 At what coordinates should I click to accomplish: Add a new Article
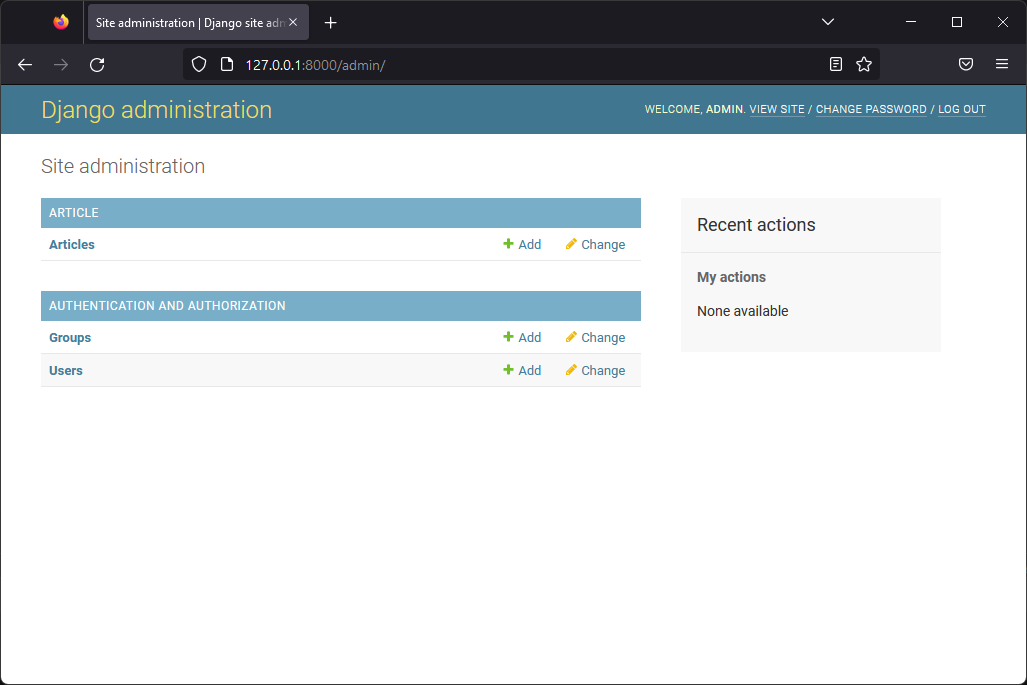coord(522,245)
